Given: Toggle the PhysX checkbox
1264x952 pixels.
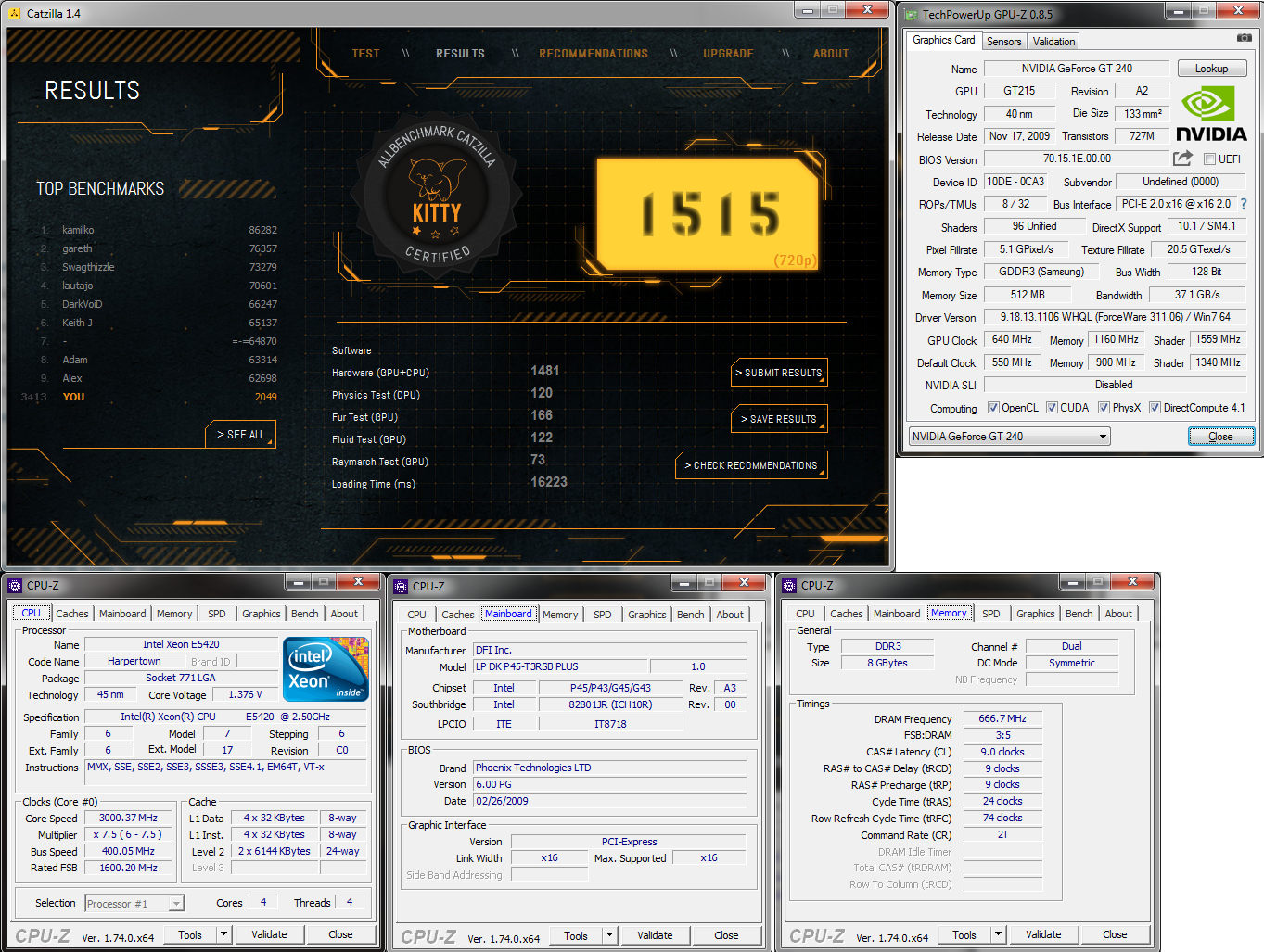Looking at the screenshot, I should click(x=1104, y=408).
